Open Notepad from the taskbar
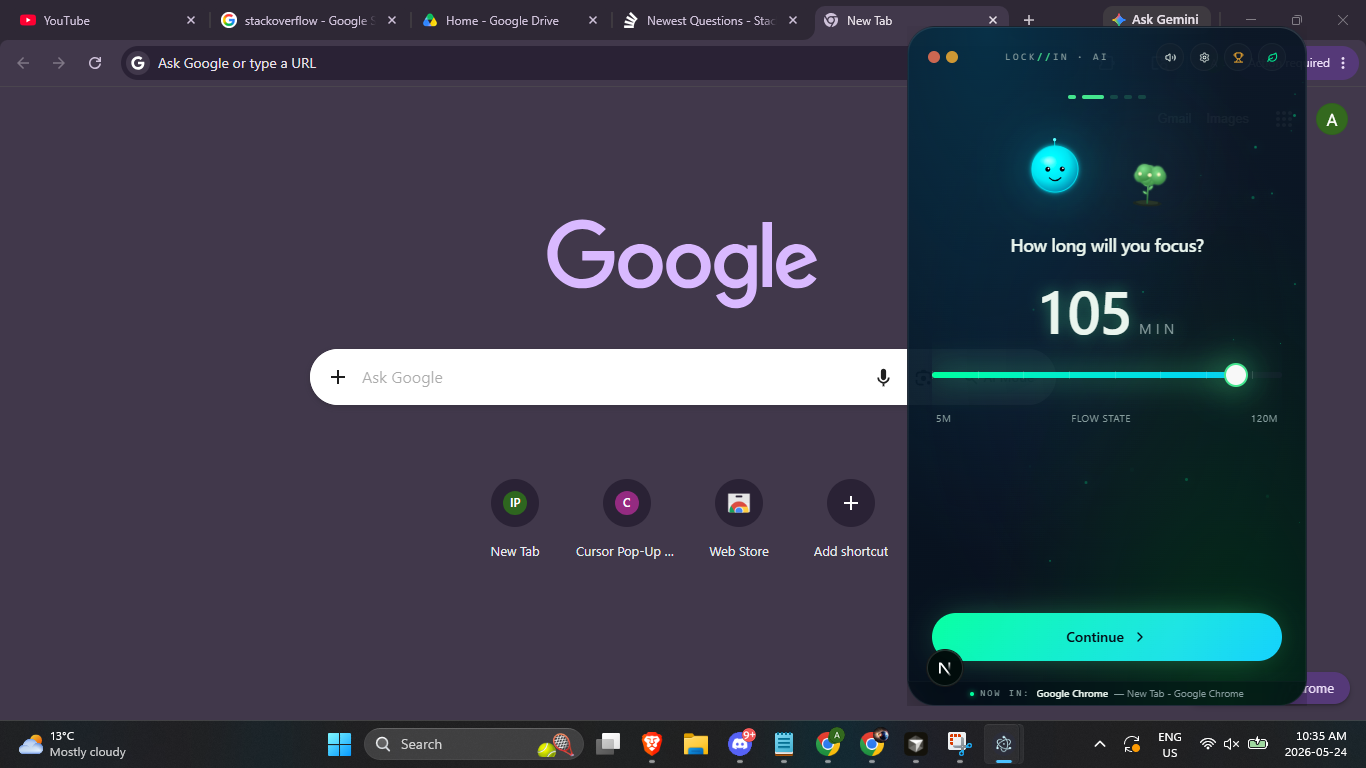Screen dimensions: 1366x768 (784, 744)
